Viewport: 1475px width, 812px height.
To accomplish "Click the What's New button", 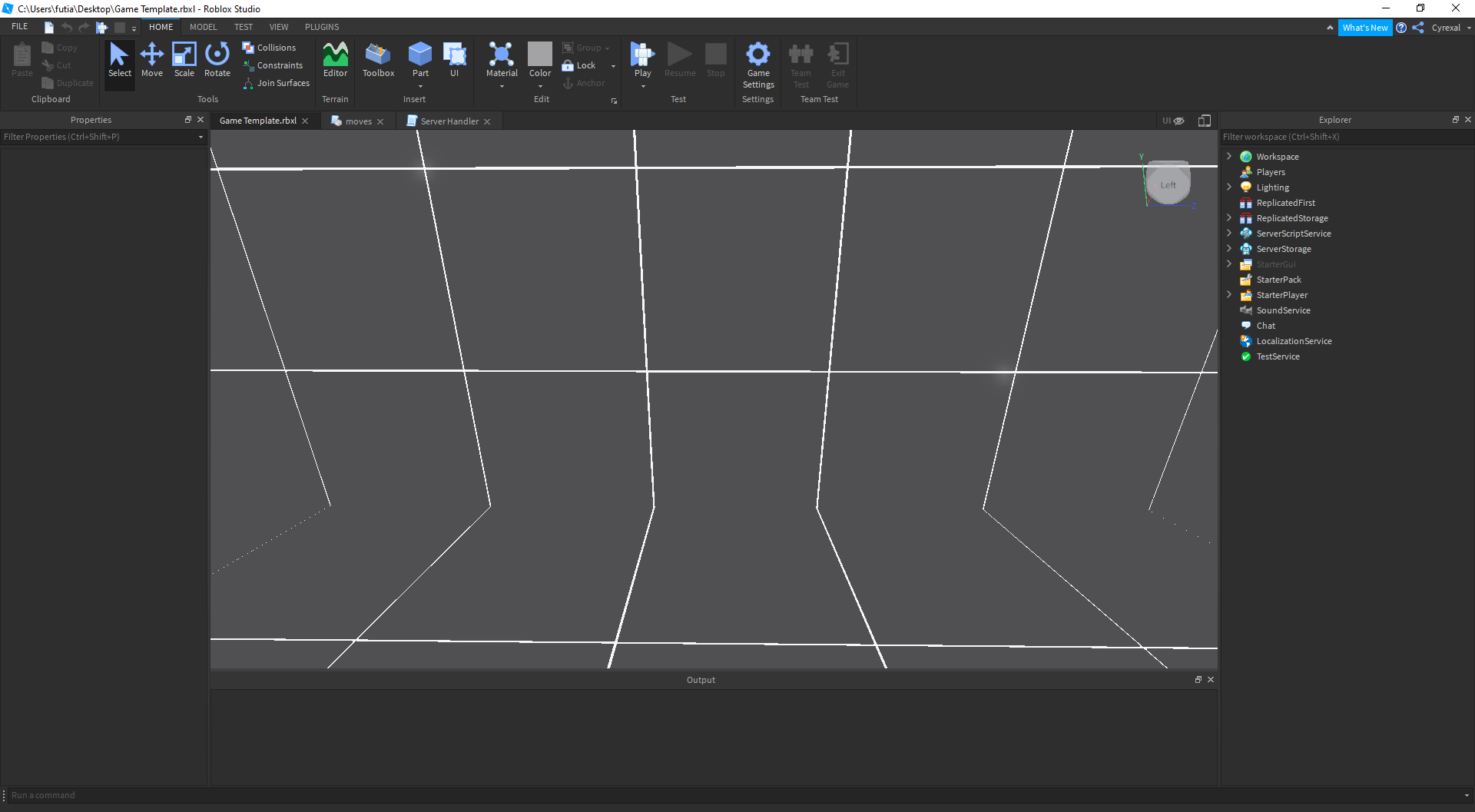I will click(x=1364, y=28).
